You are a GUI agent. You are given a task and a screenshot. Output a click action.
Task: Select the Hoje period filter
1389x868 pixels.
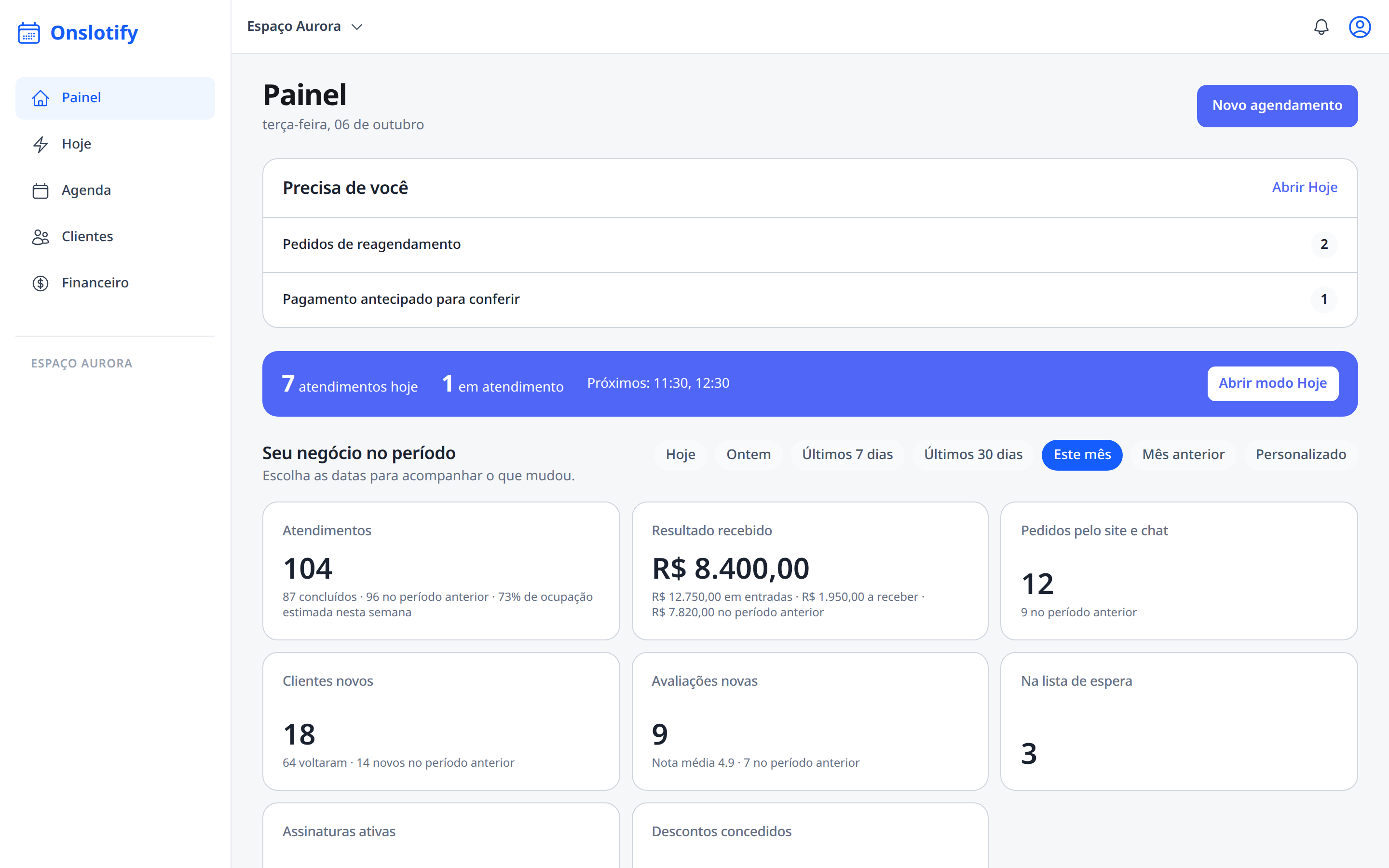(x=680, y=455)
